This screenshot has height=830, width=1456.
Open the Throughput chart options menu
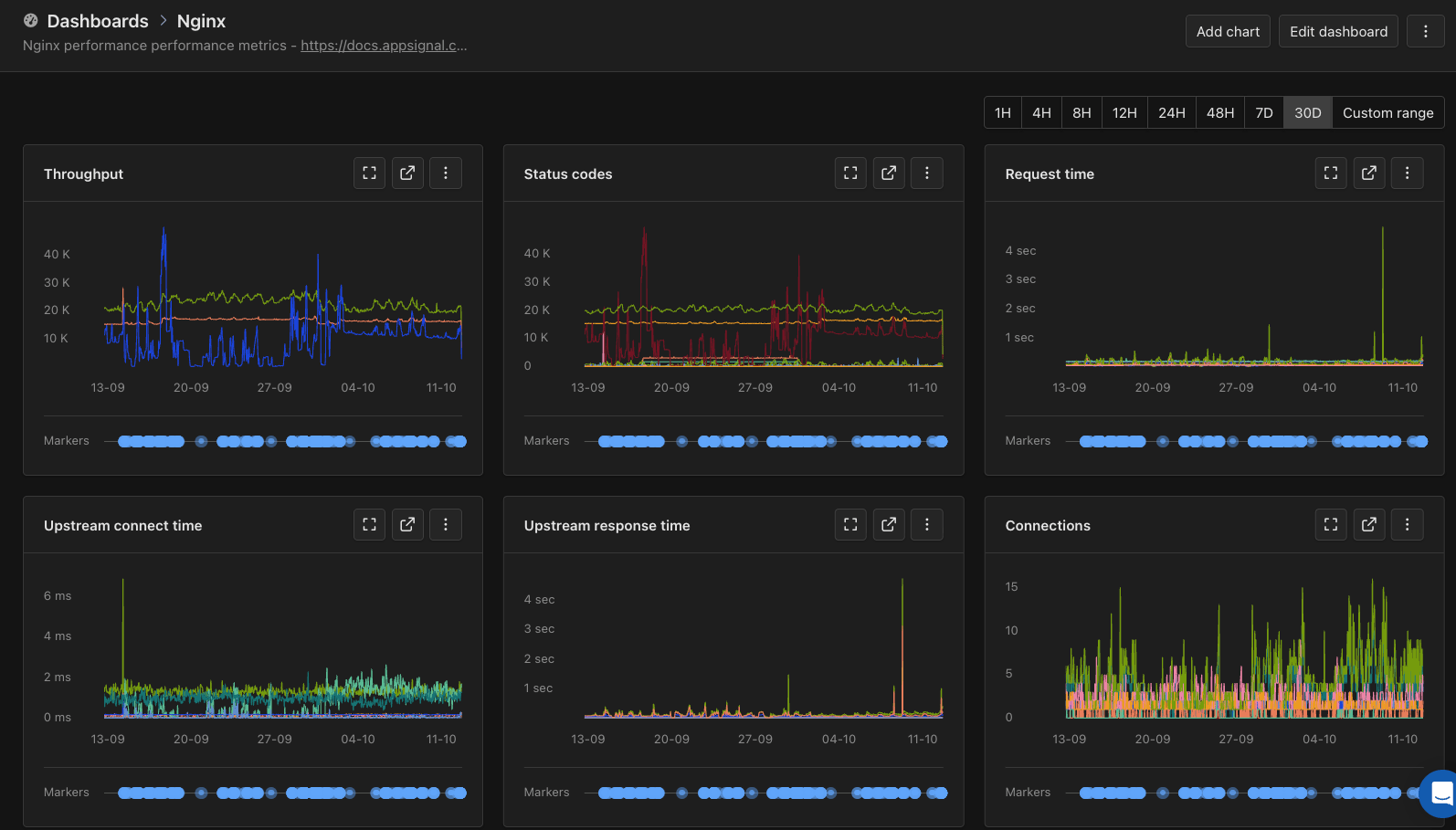pyautogui.click(x=446, y=173)
